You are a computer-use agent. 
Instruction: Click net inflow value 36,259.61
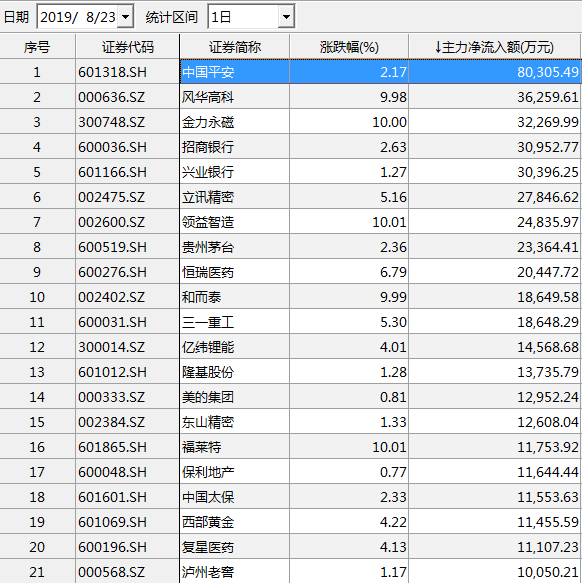[548, 97]
